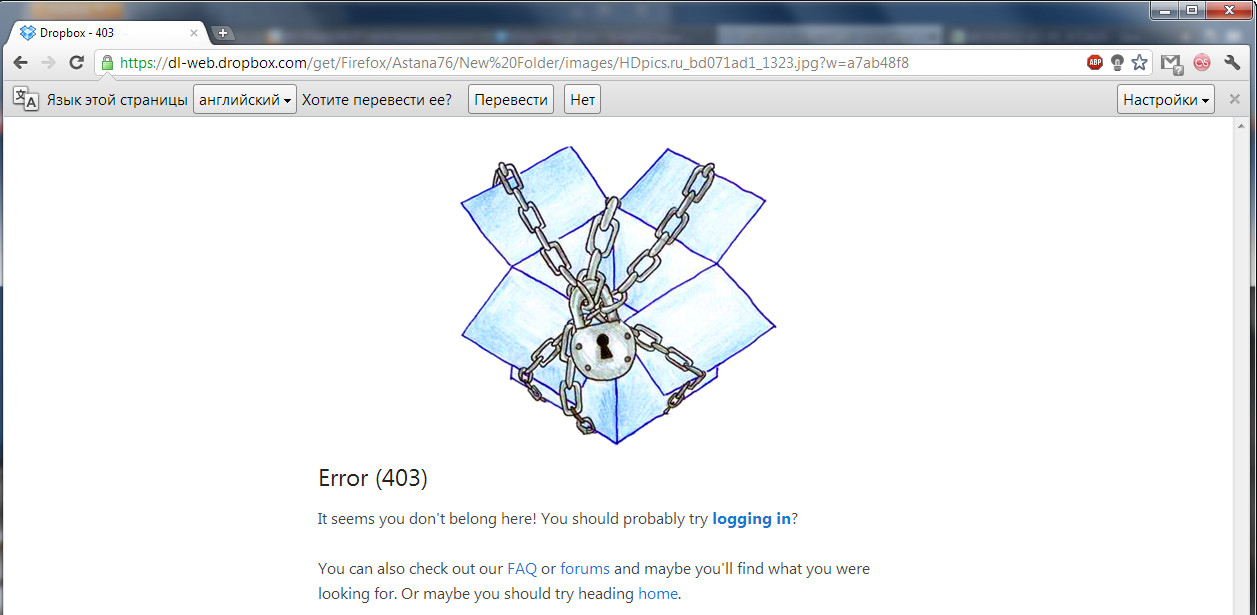Open the Adblock Plus ABP icon
This screenshot has height=615, width=1257.
pyautogui.click(x=1095, y=62)
